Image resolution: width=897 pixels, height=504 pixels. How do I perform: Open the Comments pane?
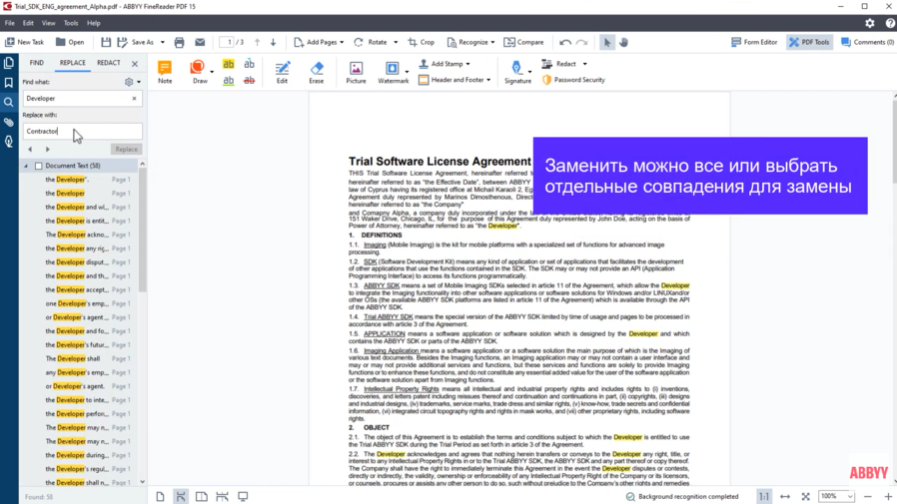pos(867,42)
